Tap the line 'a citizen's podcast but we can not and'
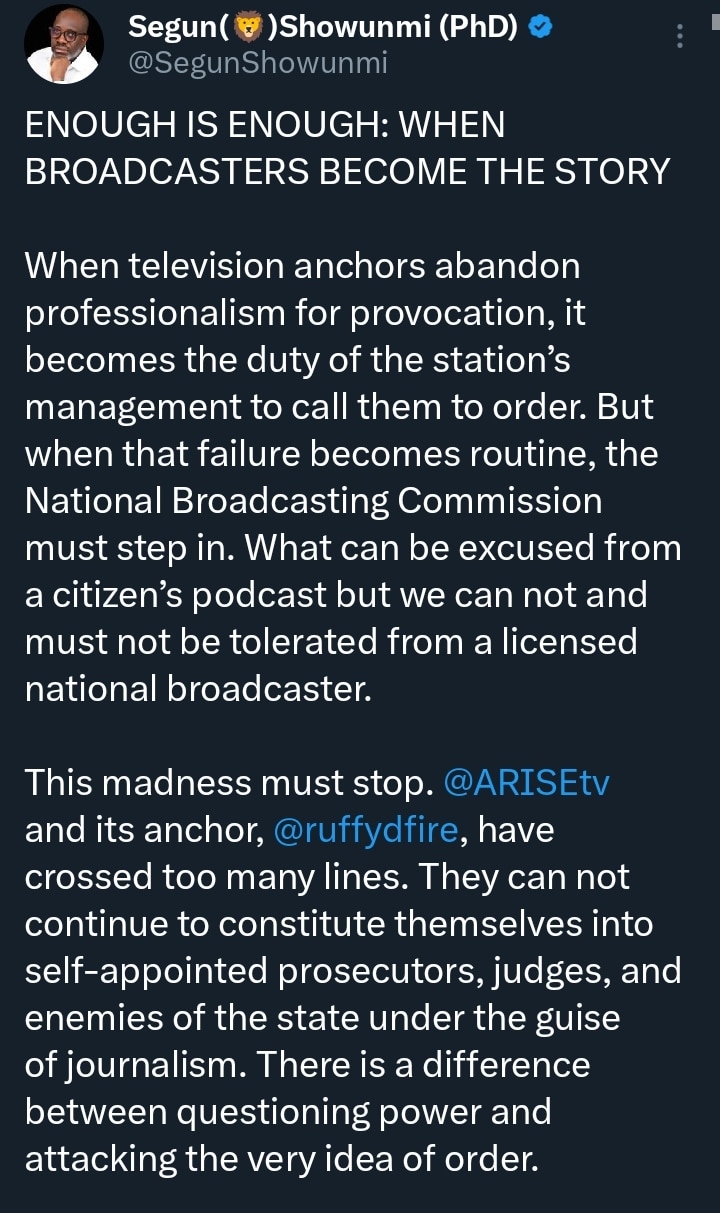The height and width of the screenshot is (1213, 720). pos(336,595)
